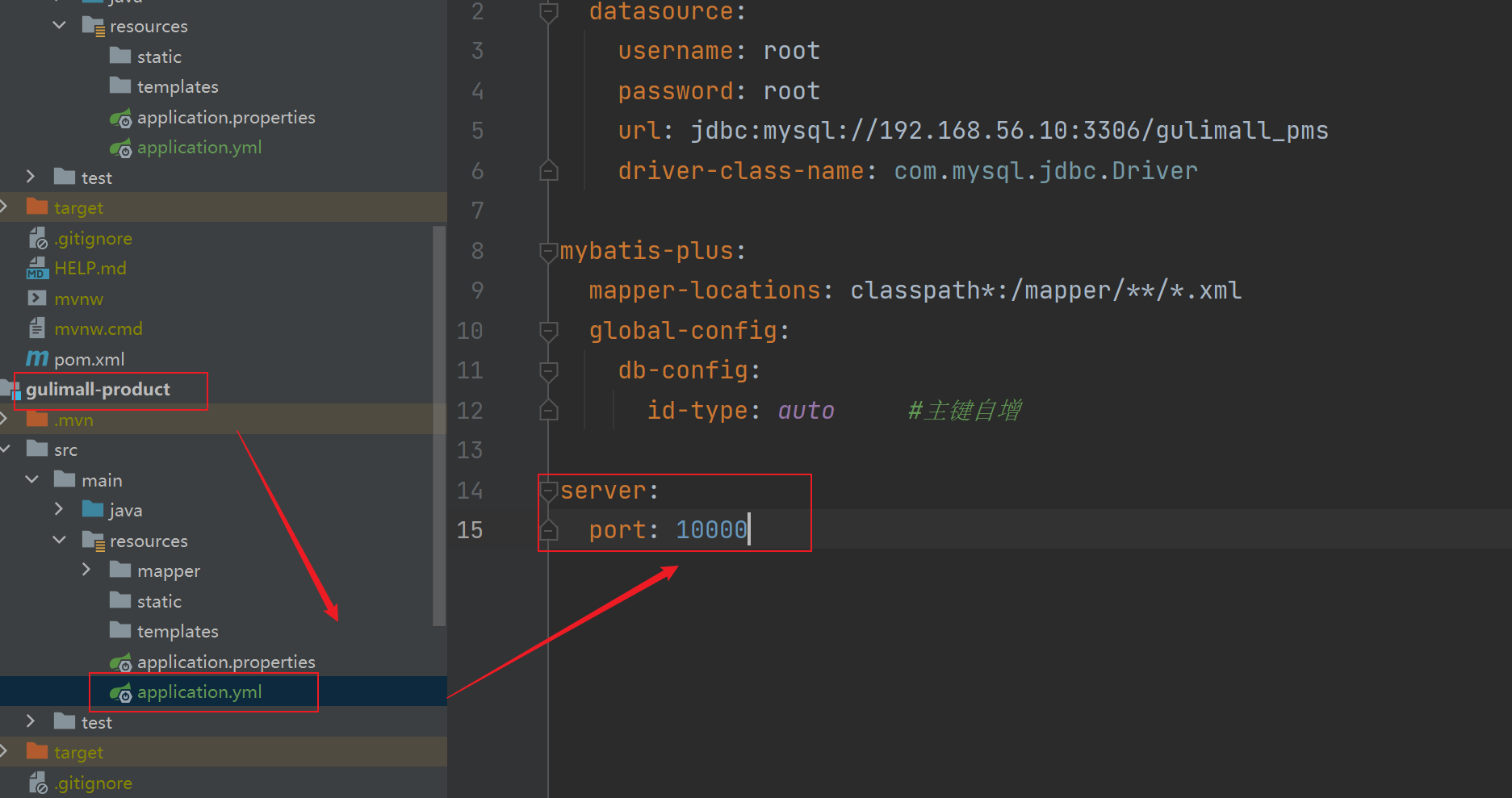Click the application.properties icon below mapper's templates folder
This screenshot has height=798, width=1512.
121,662
